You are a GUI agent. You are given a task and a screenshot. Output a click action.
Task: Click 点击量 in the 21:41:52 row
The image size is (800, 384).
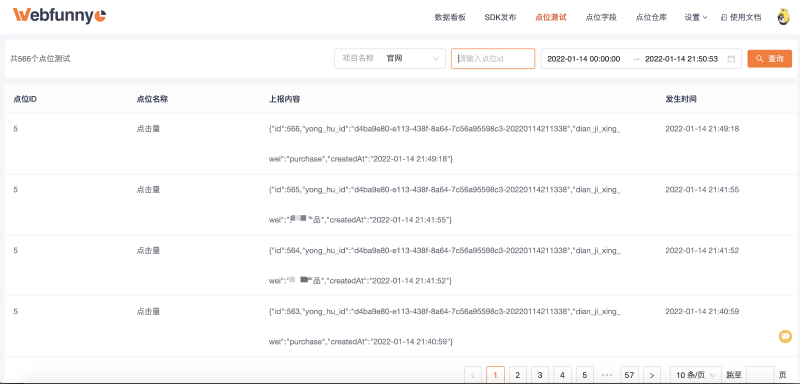148,250
